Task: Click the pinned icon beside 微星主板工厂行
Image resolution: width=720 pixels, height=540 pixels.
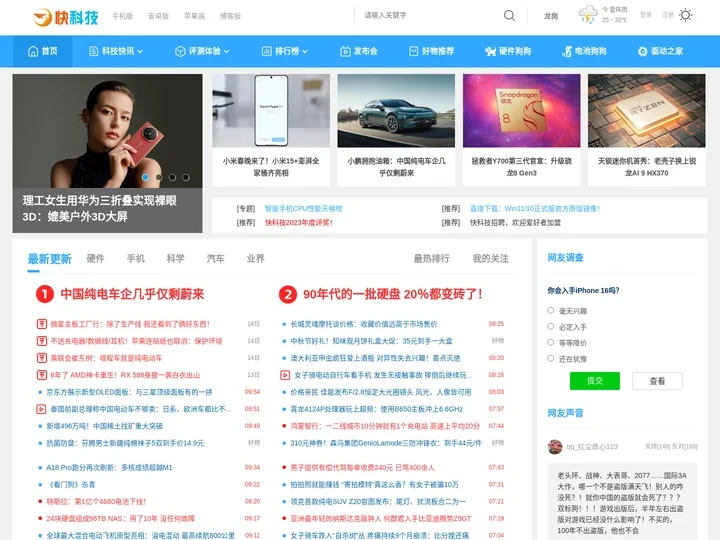Action: [x=41, y=324]
